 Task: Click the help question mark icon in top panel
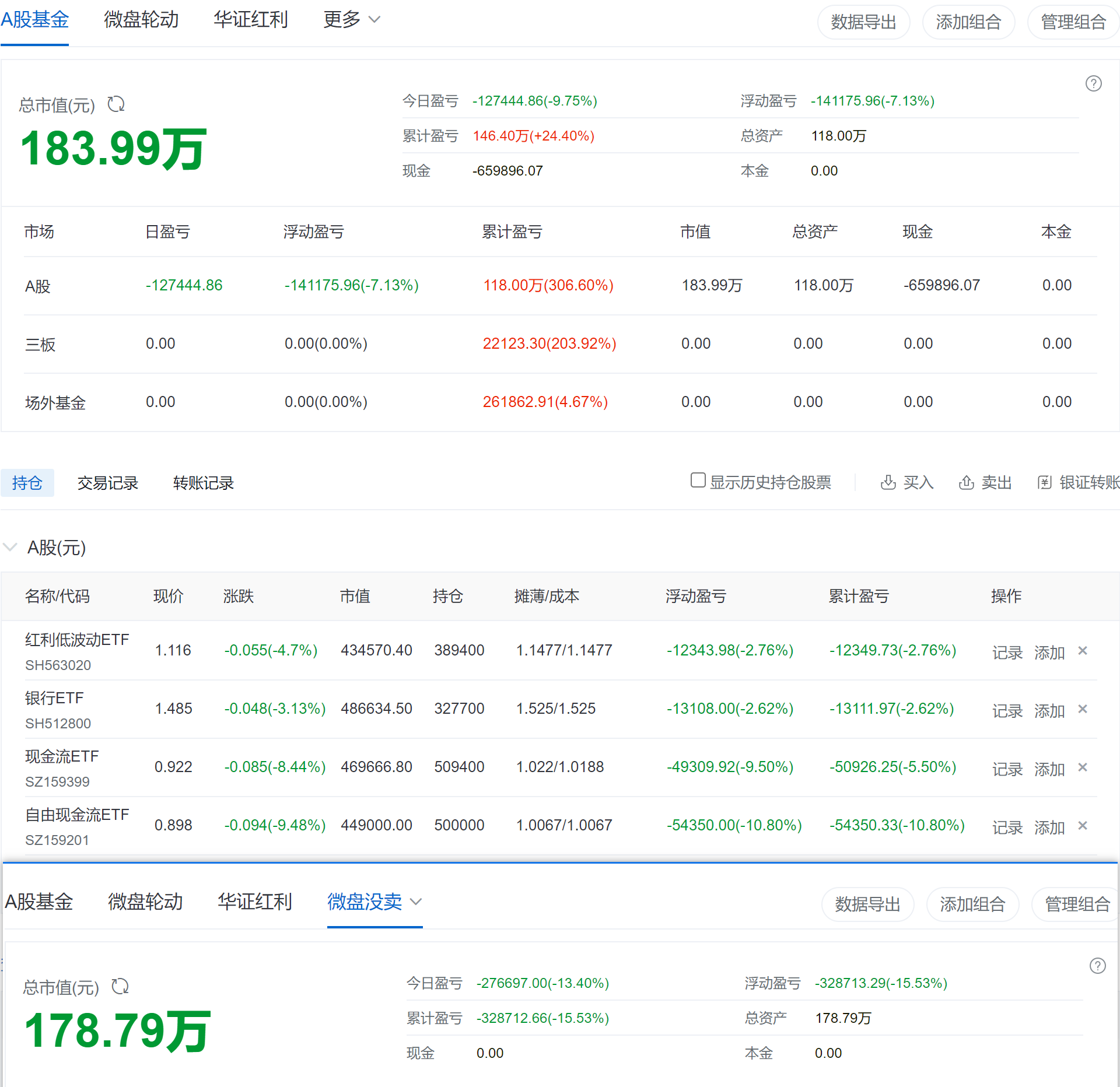[x=1093, y=83]
